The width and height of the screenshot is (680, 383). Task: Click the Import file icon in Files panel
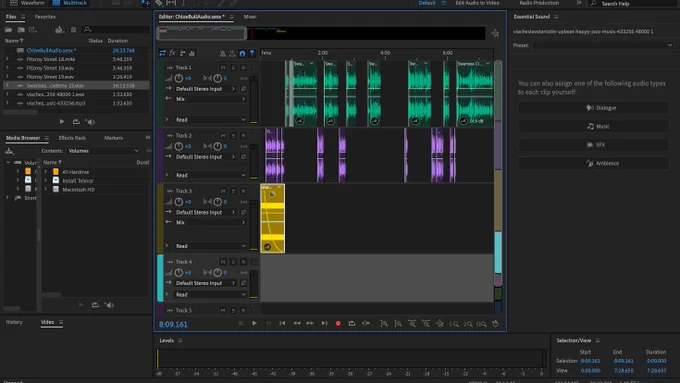[20, 29]
